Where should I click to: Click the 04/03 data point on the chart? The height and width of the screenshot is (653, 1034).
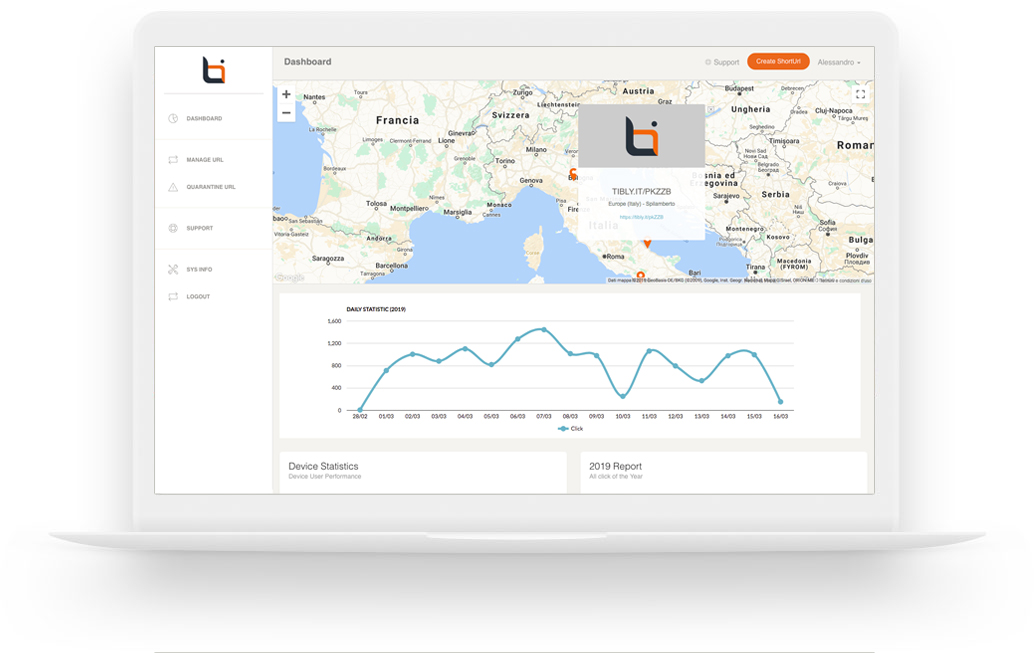[x=465, y=348]
